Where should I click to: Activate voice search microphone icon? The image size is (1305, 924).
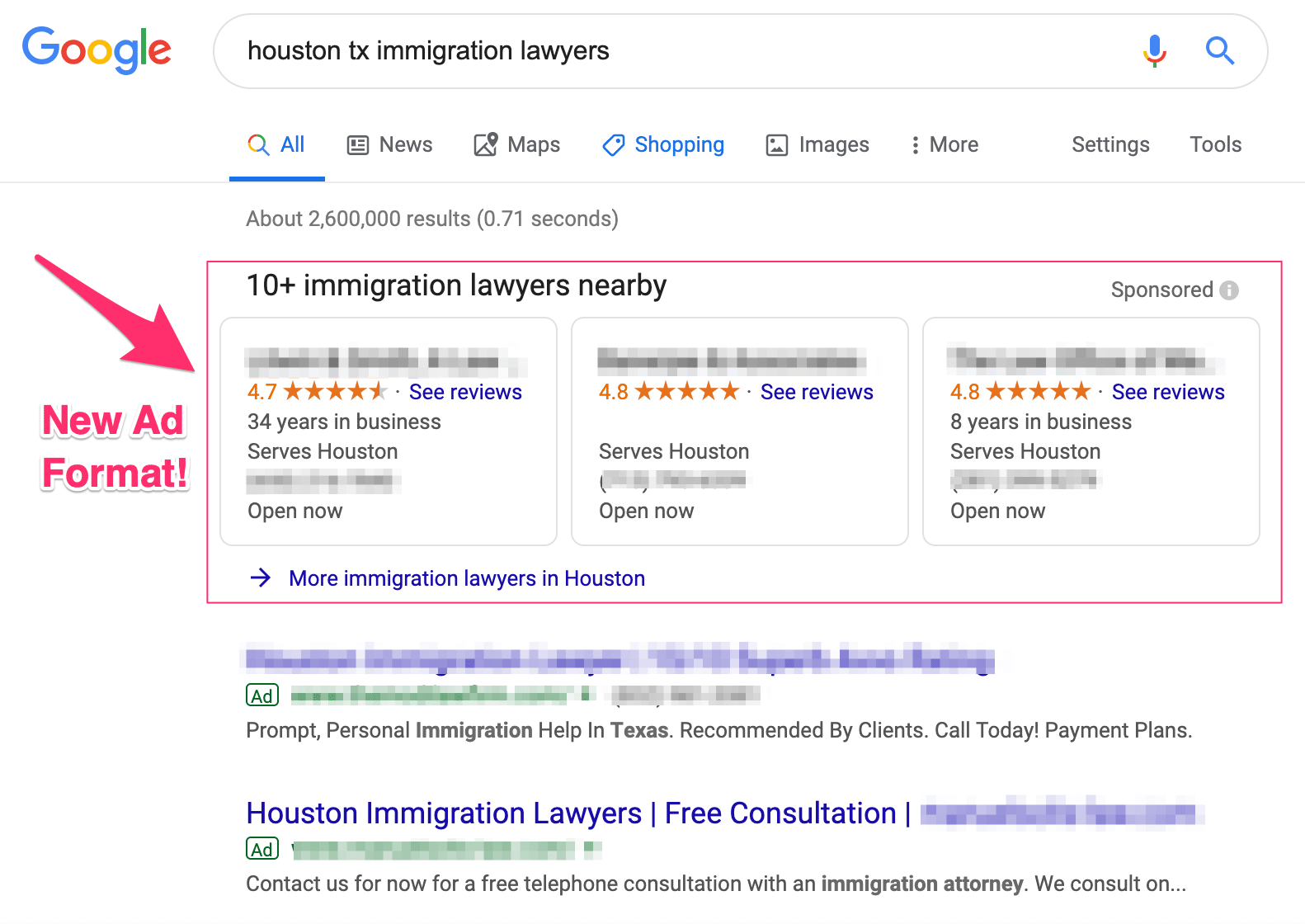click(1154, 51)
